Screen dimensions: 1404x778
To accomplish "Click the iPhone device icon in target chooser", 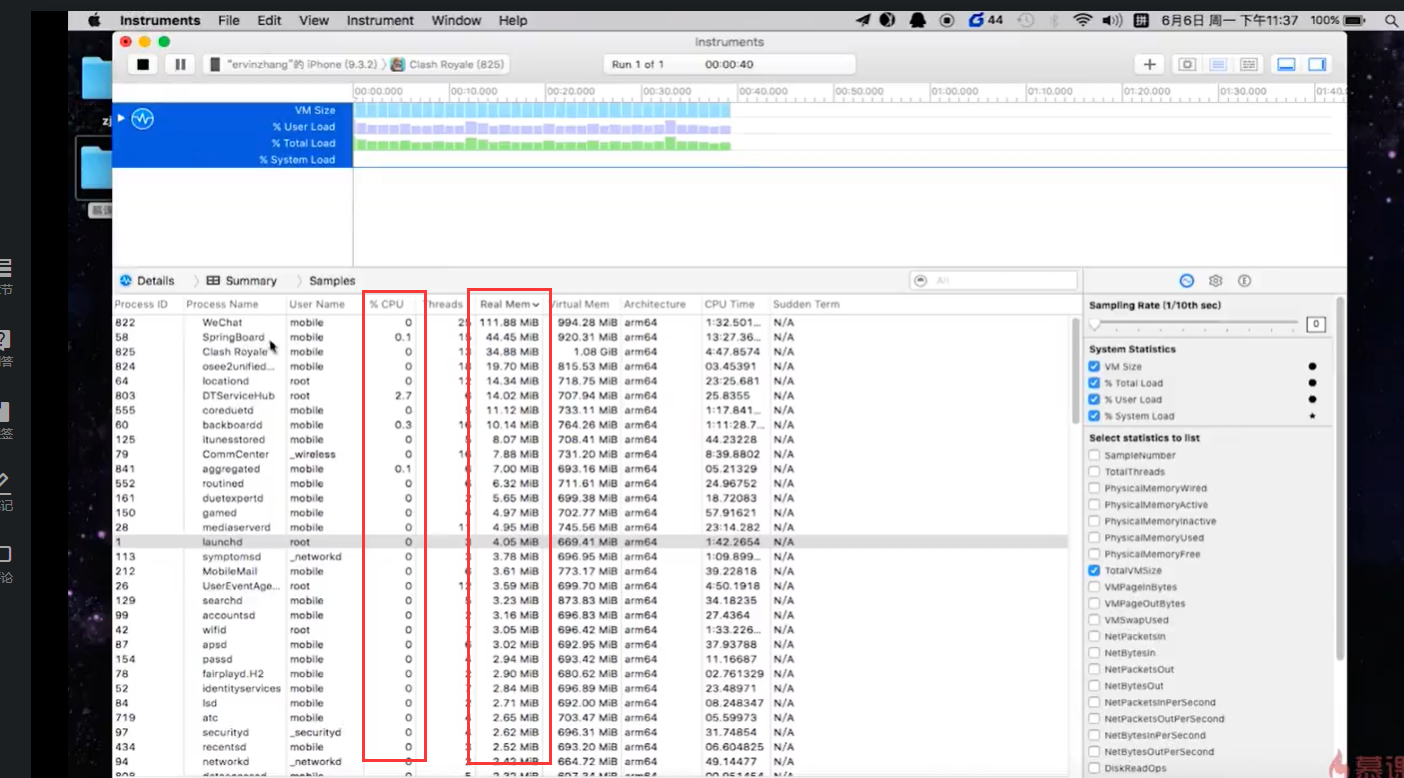I will (215, 64).
